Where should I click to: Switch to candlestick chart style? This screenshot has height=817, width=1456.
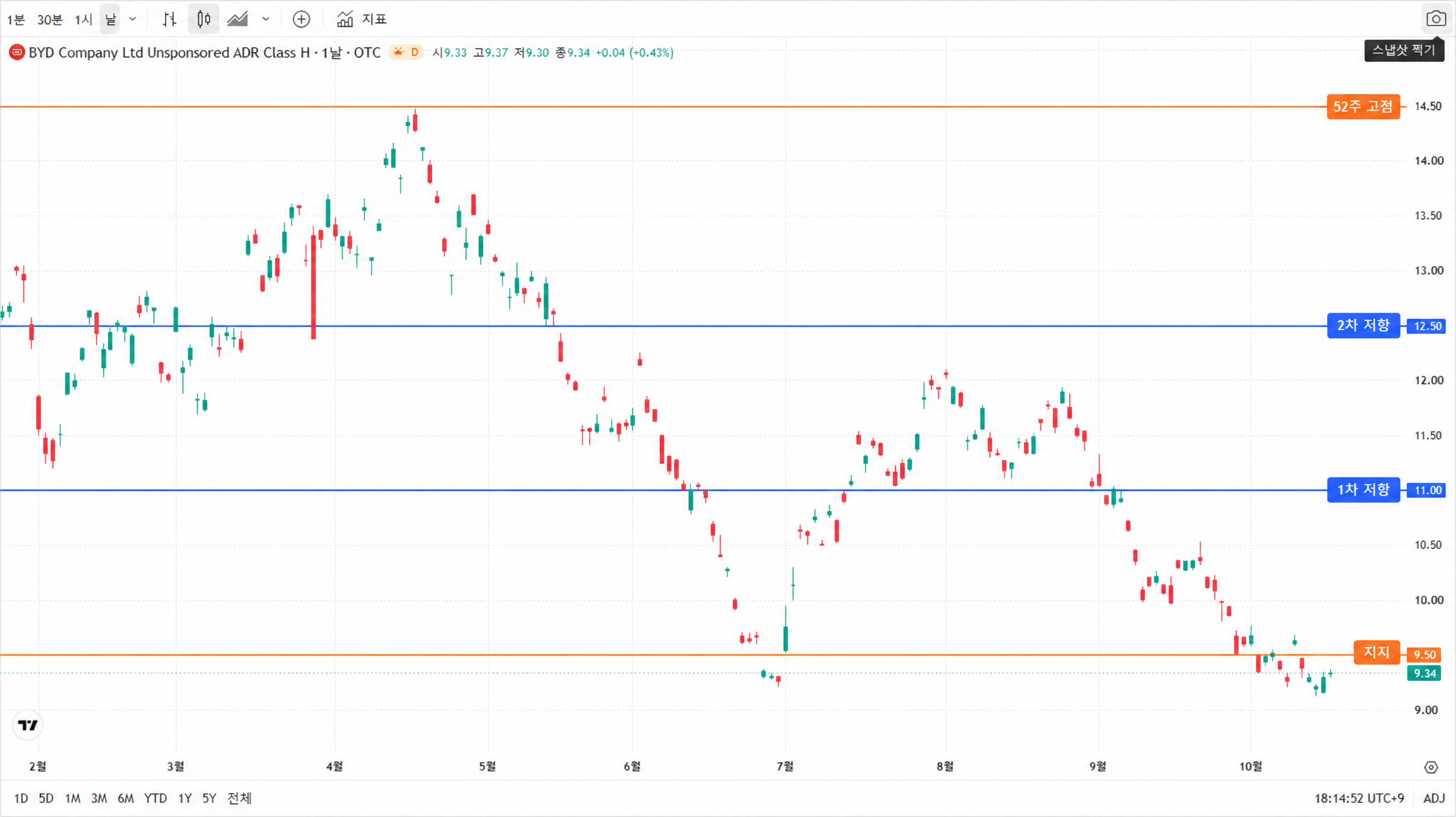click(203, 19)
